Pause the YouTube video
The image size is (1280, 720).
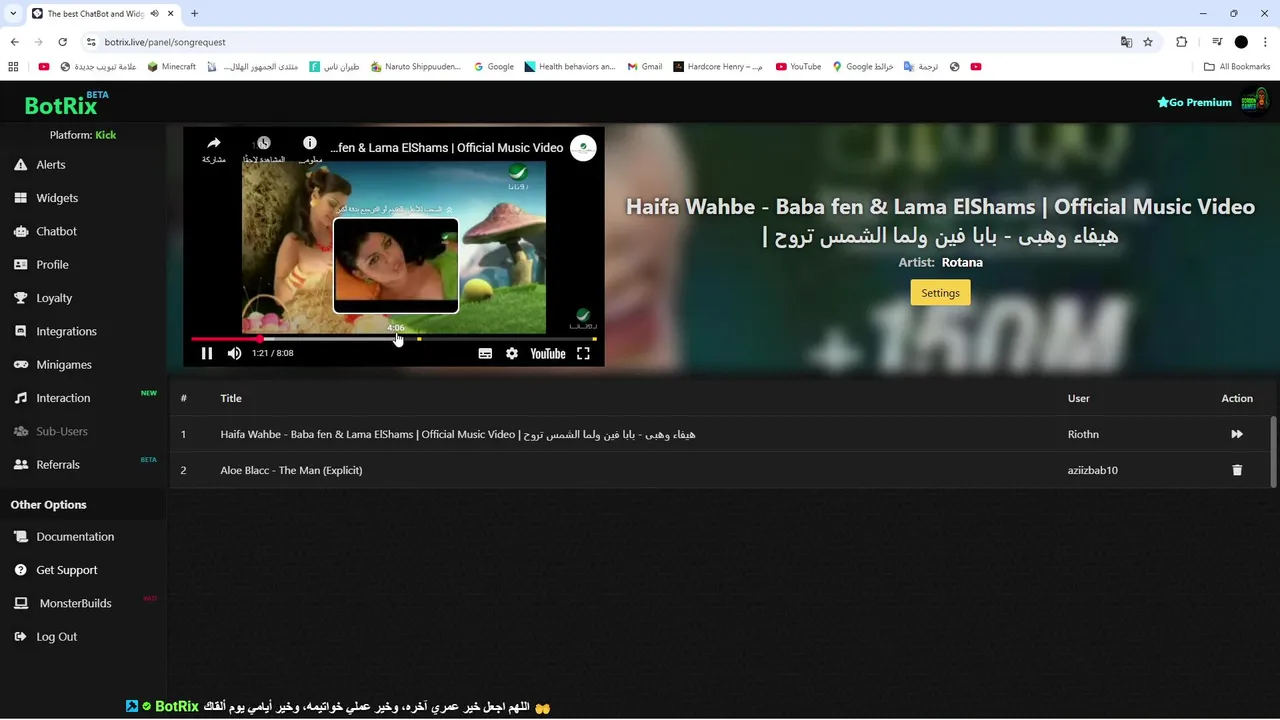pos(207,353)
